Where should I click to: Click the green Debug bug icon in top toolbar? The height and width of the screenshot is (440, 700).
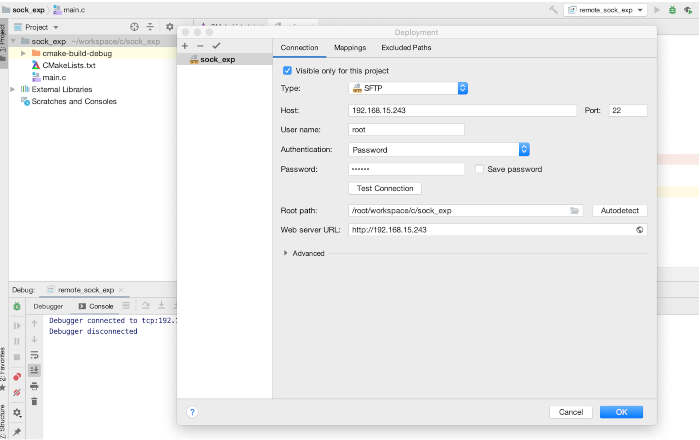click(672, 10)
